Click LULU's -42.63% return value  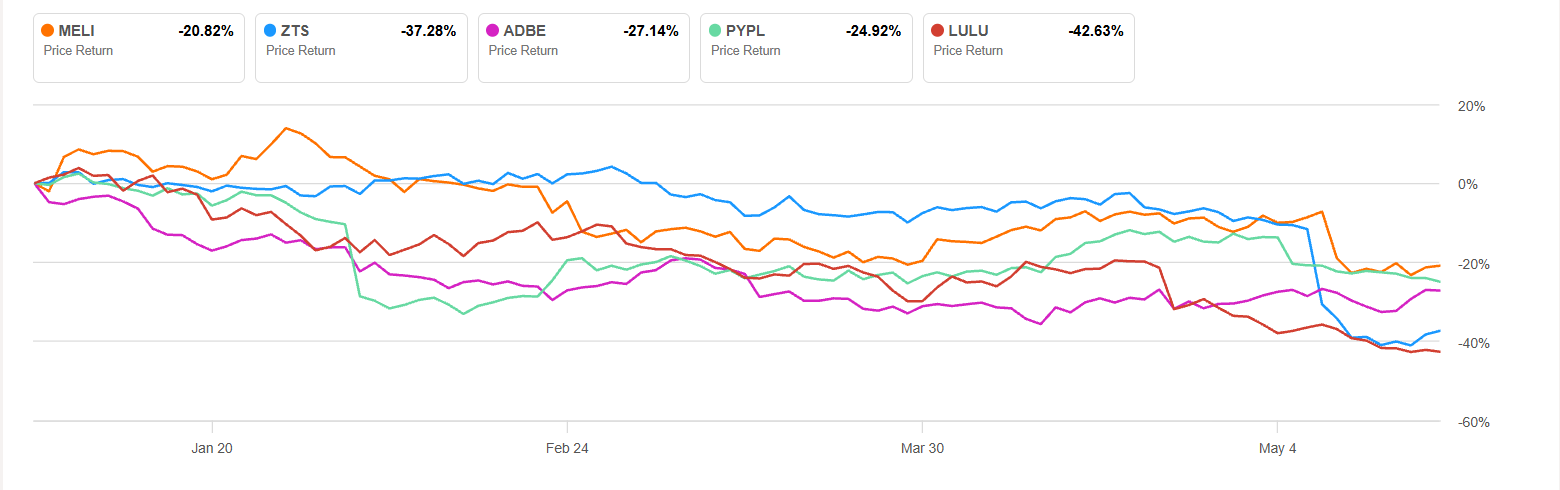1094,31
